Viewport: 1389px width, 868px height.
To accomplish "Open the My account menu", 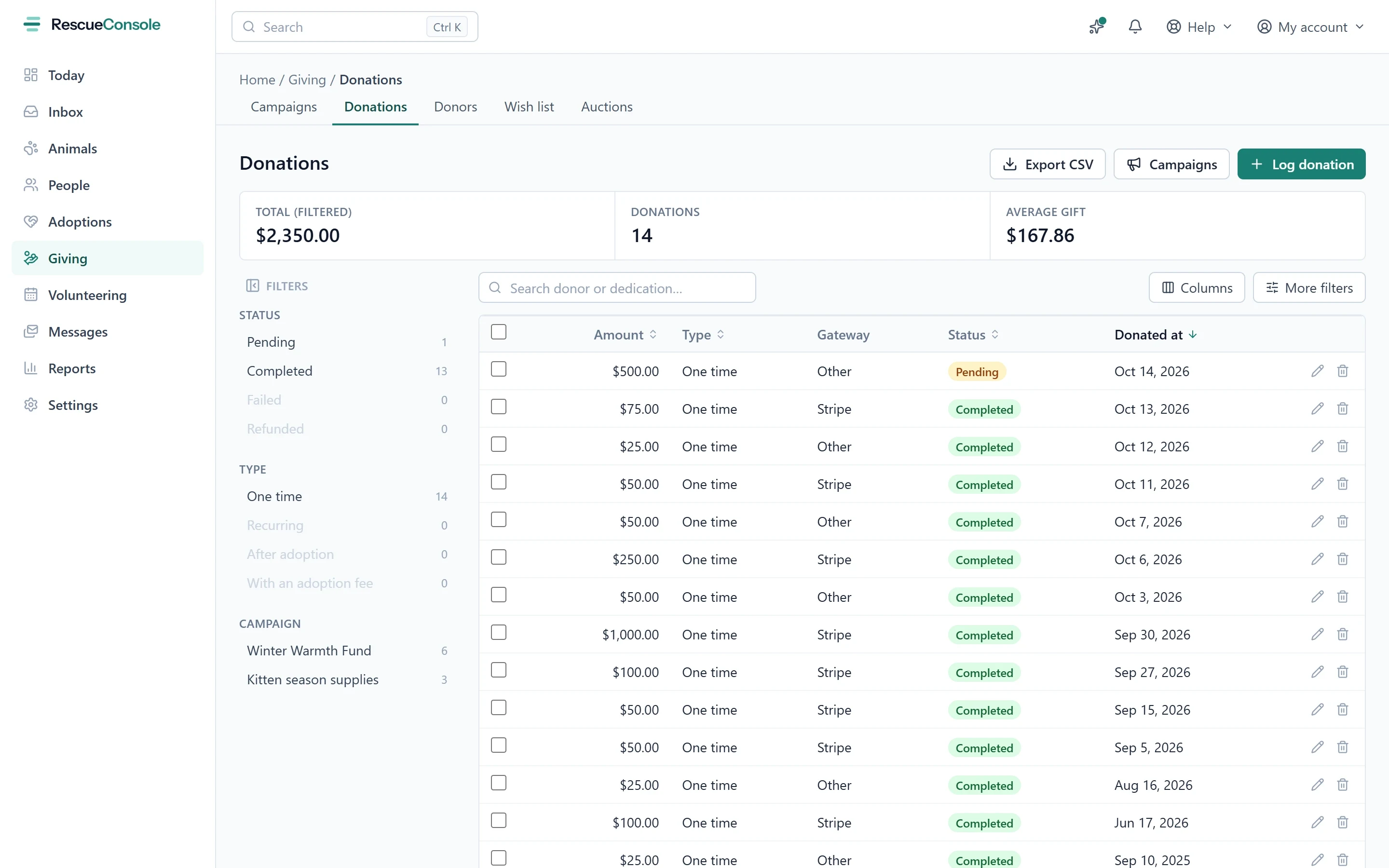I will [x=1310, y=27].
